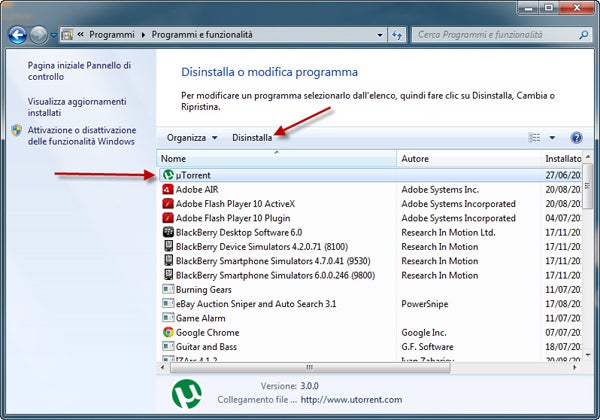600x420 pixels.
Task: Click the shield icon beside Attivazione link
Action: click(16, 130)
